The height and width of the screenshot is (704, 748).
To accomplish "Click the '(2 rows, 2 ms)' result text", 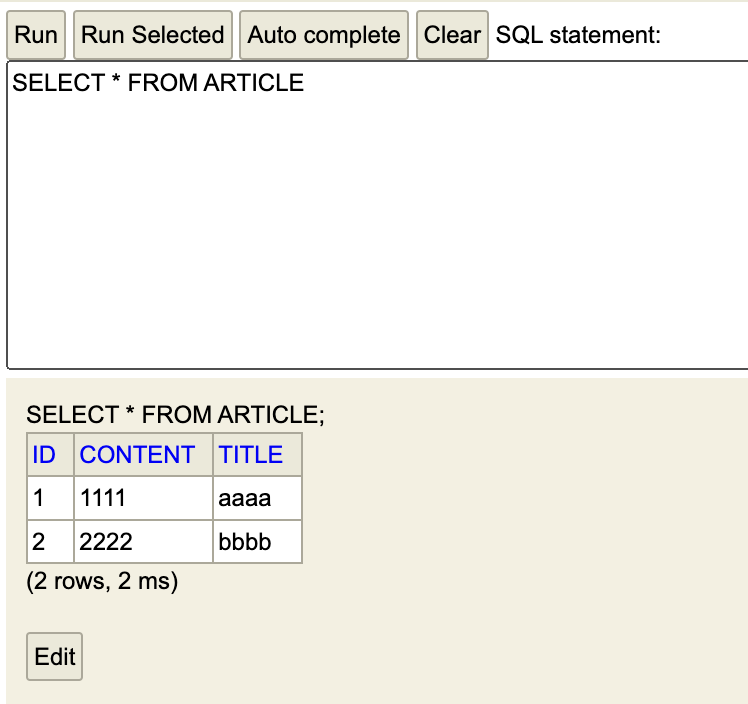I will pyautogui.click(x=102, y=581).
